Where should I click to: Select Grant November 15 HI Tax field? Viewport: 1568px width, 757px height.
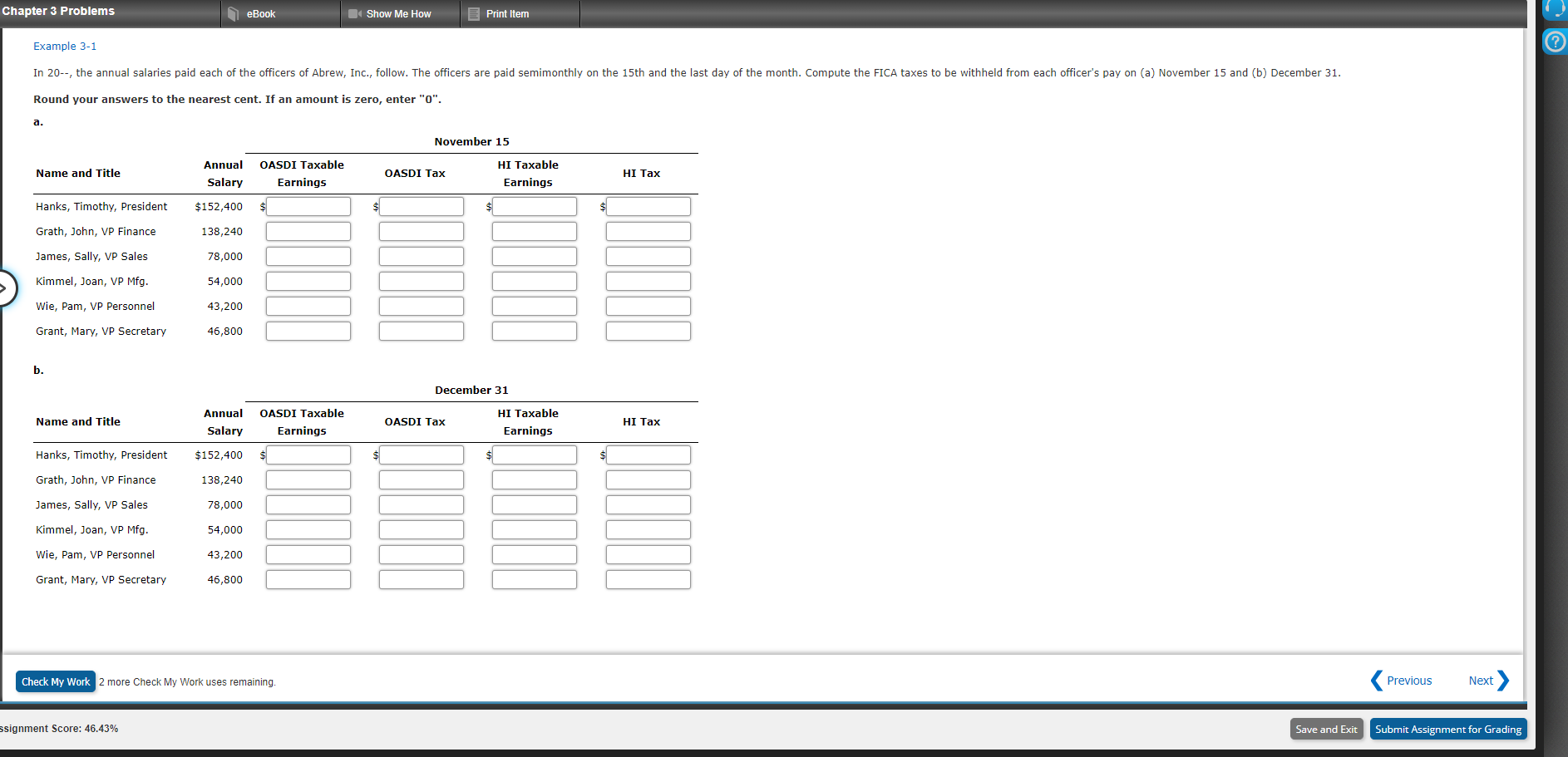pos(648,331)
